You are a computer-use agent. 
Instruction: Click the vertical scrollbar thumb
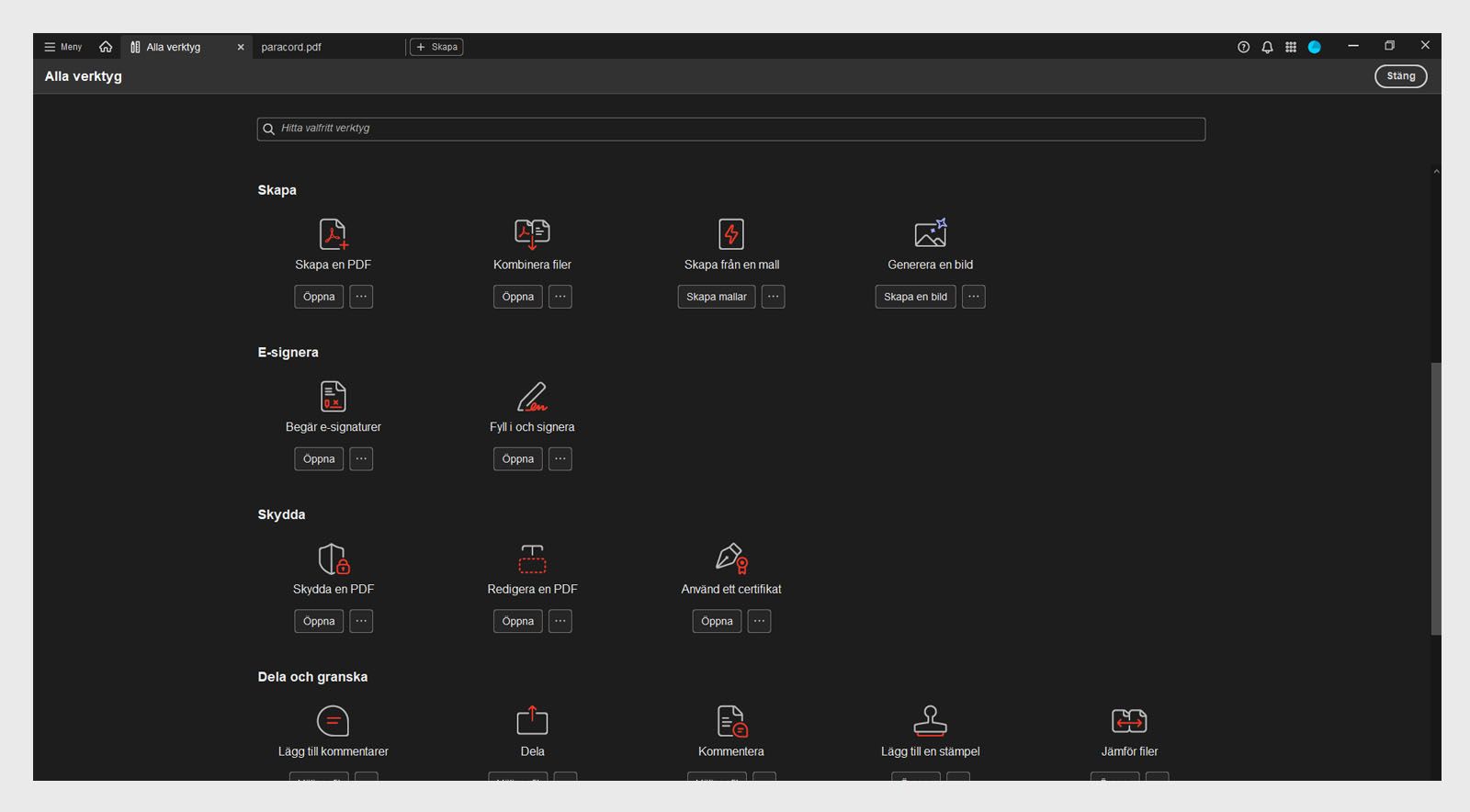click(x=1436, y=499)
